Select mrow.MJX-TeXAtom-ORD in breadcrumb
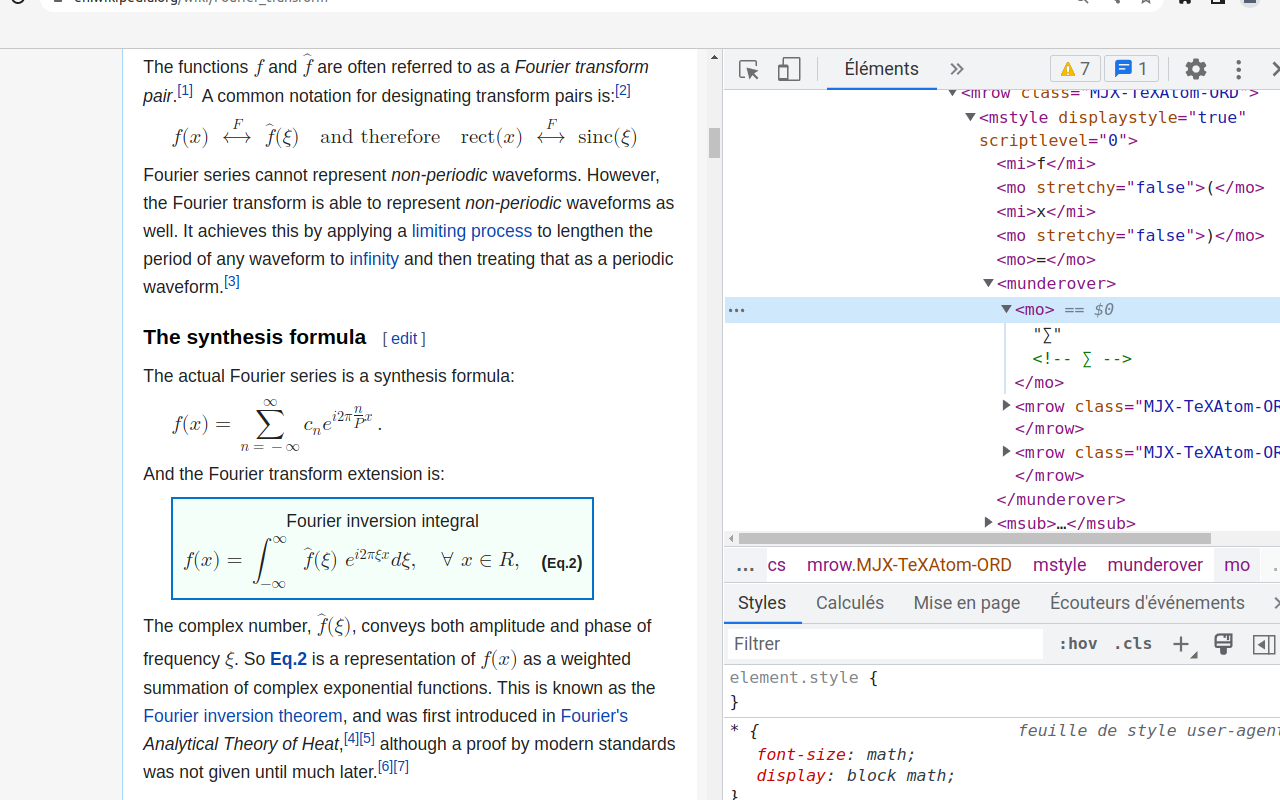The height and width of the screenshot is (800, 1280). click(x=909, y=565)
